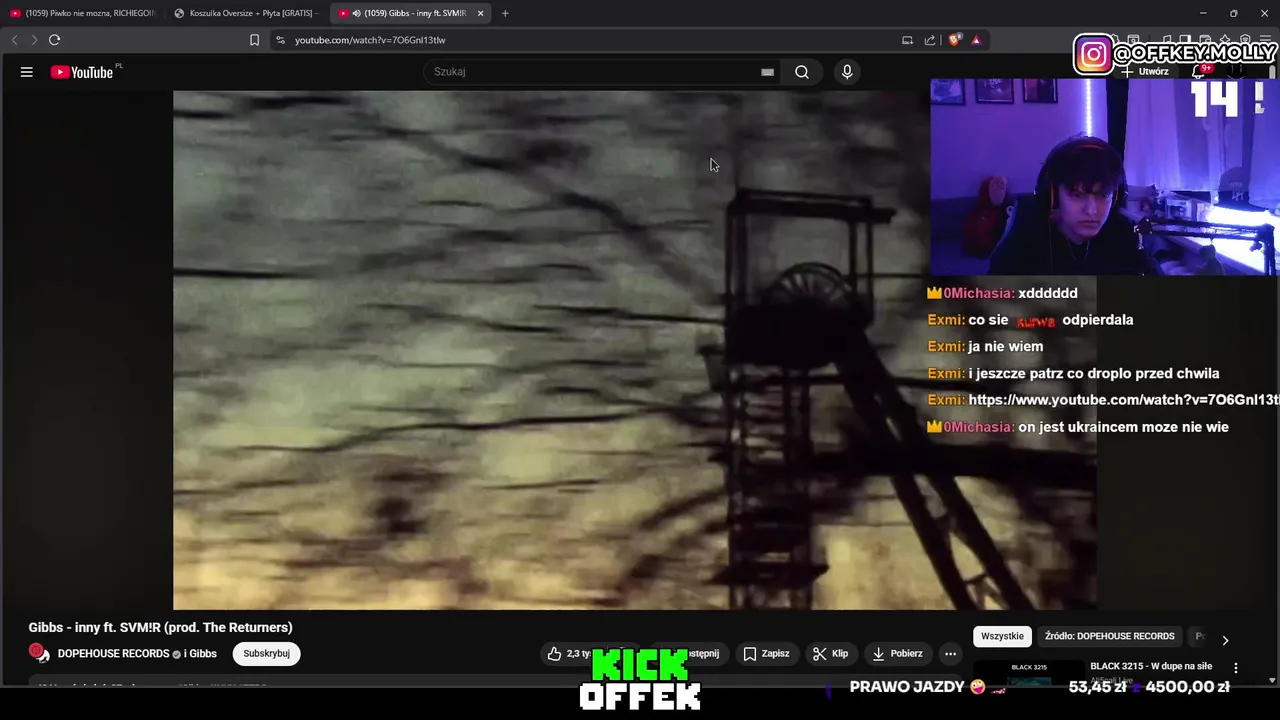Switch to the Piwko nie mozna browser tab
The width and height of the screenshot is (1280, 720).
coord(82,13)
